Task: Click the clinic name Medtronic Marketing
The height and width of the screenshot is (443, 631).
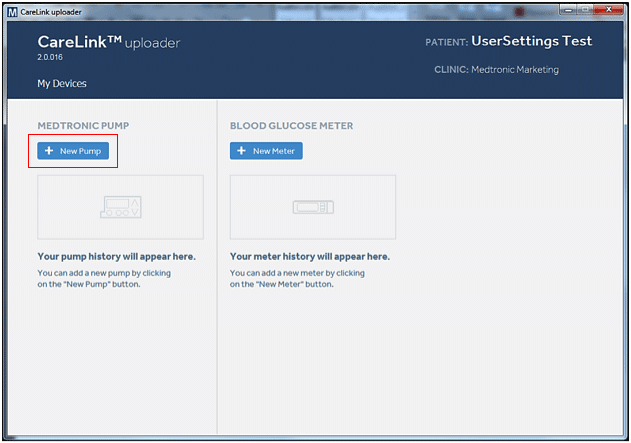Action: 515,70
